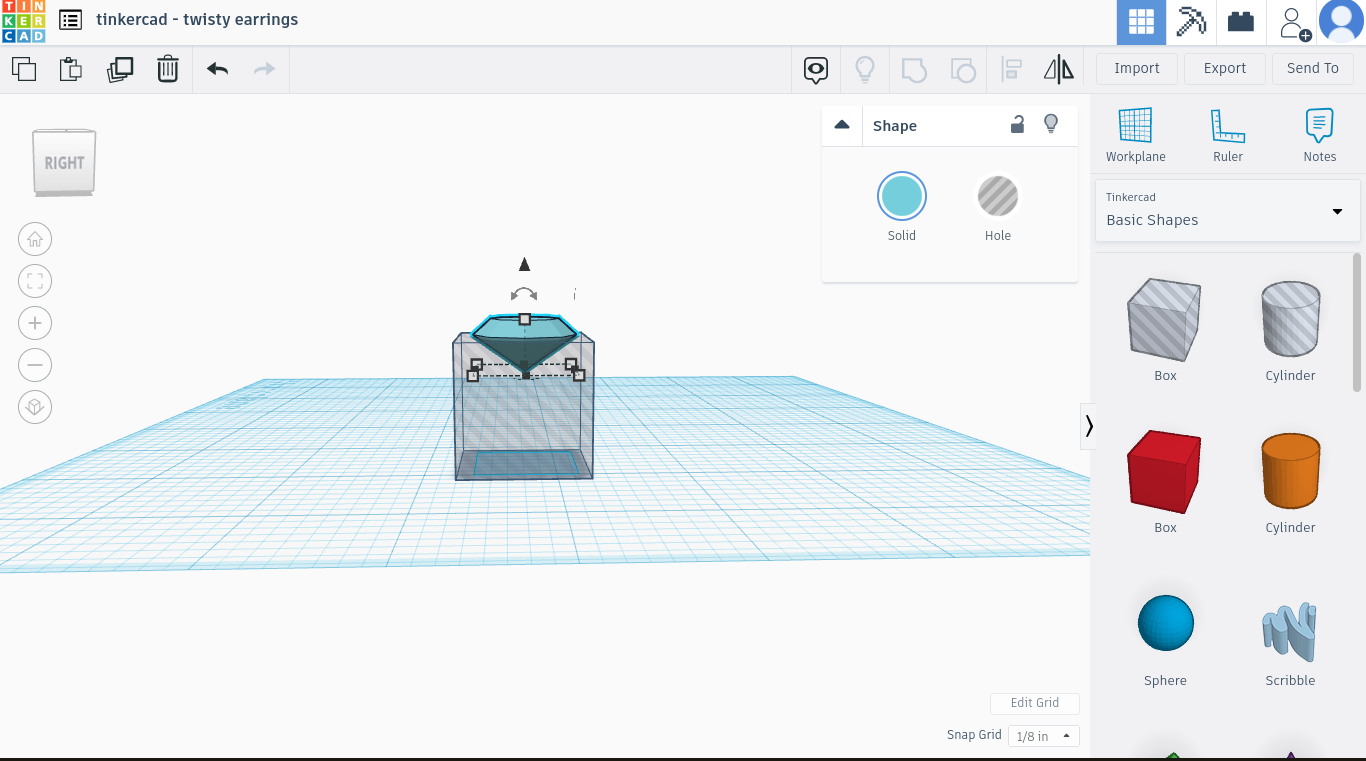This screenshot has width=1366, height=761.
Task: Select the Ruler tool
Action: tap(1227, 133)
